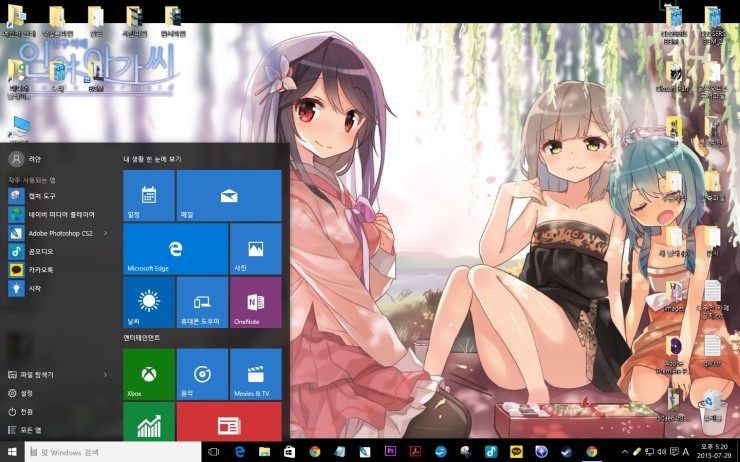Open the red news tile
Image resolution: width=740 pixels, height=462 pixels.
pyautogui.click(x=229, y=420)
